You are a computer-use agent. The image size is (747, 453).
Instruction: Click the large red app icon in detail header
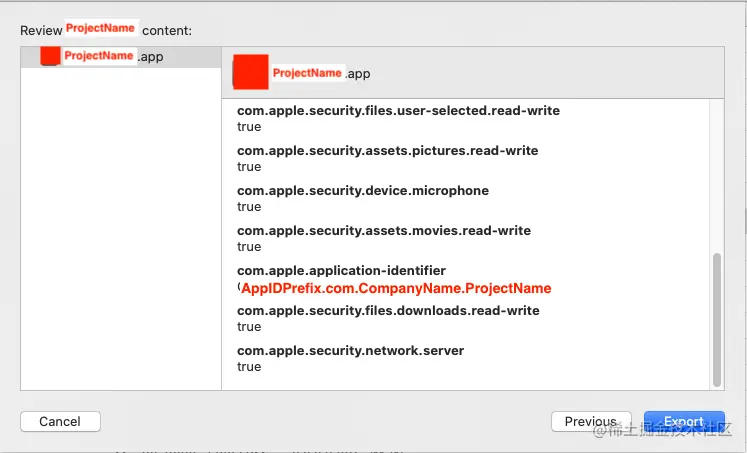coord(251,72)
